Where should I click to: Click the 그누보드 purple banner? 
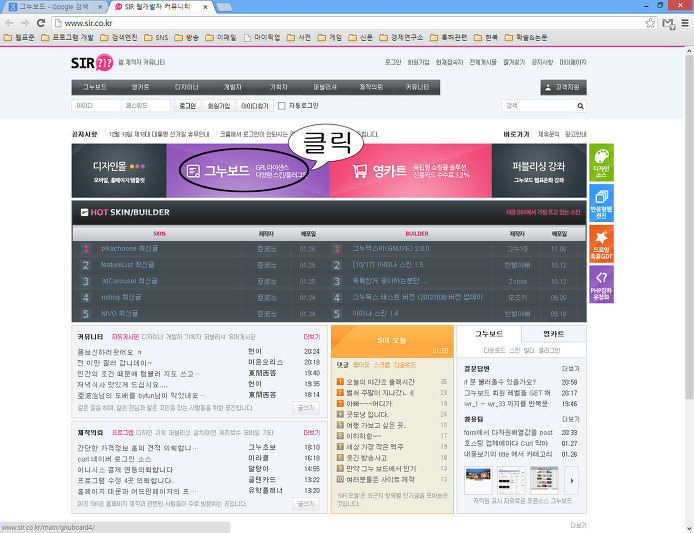coord(247,171)
